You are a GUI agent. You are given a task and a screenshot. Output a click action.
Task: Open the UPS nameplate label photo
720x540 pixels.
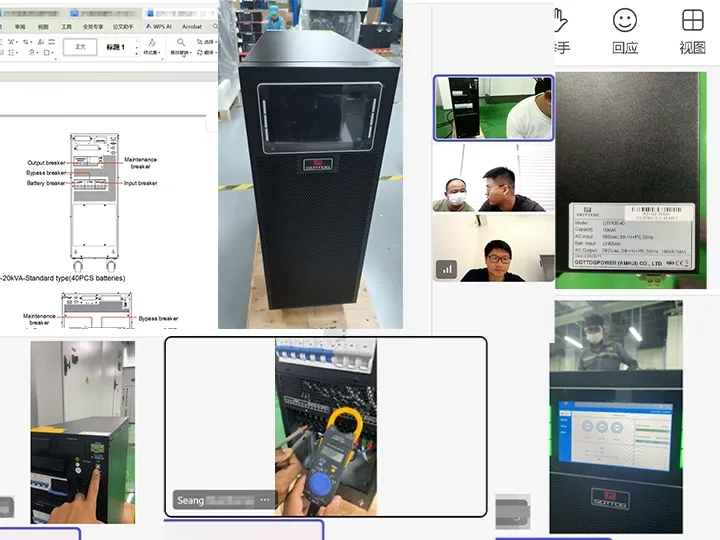click(x=630, y=180)
